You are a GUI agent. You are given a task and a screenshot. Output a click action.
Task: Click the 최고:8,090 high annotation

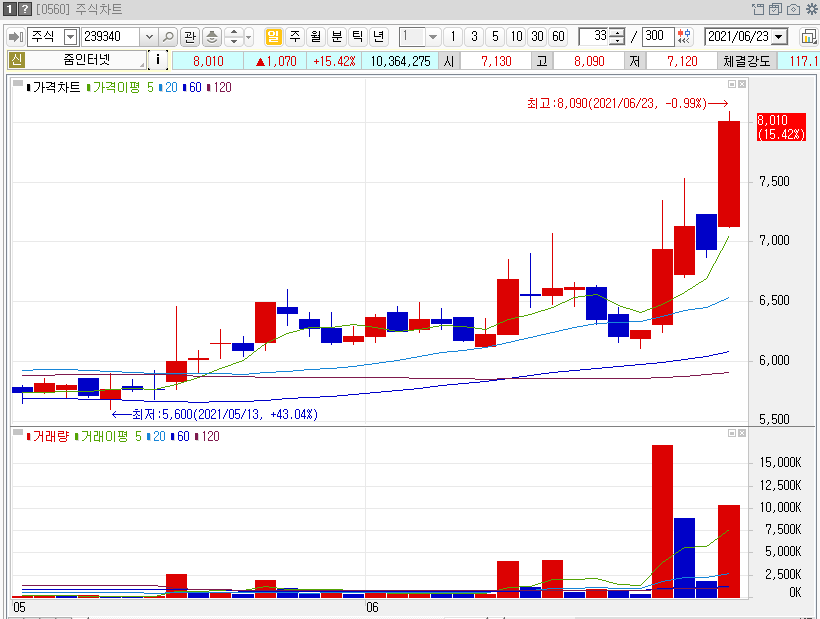point(627,104)
